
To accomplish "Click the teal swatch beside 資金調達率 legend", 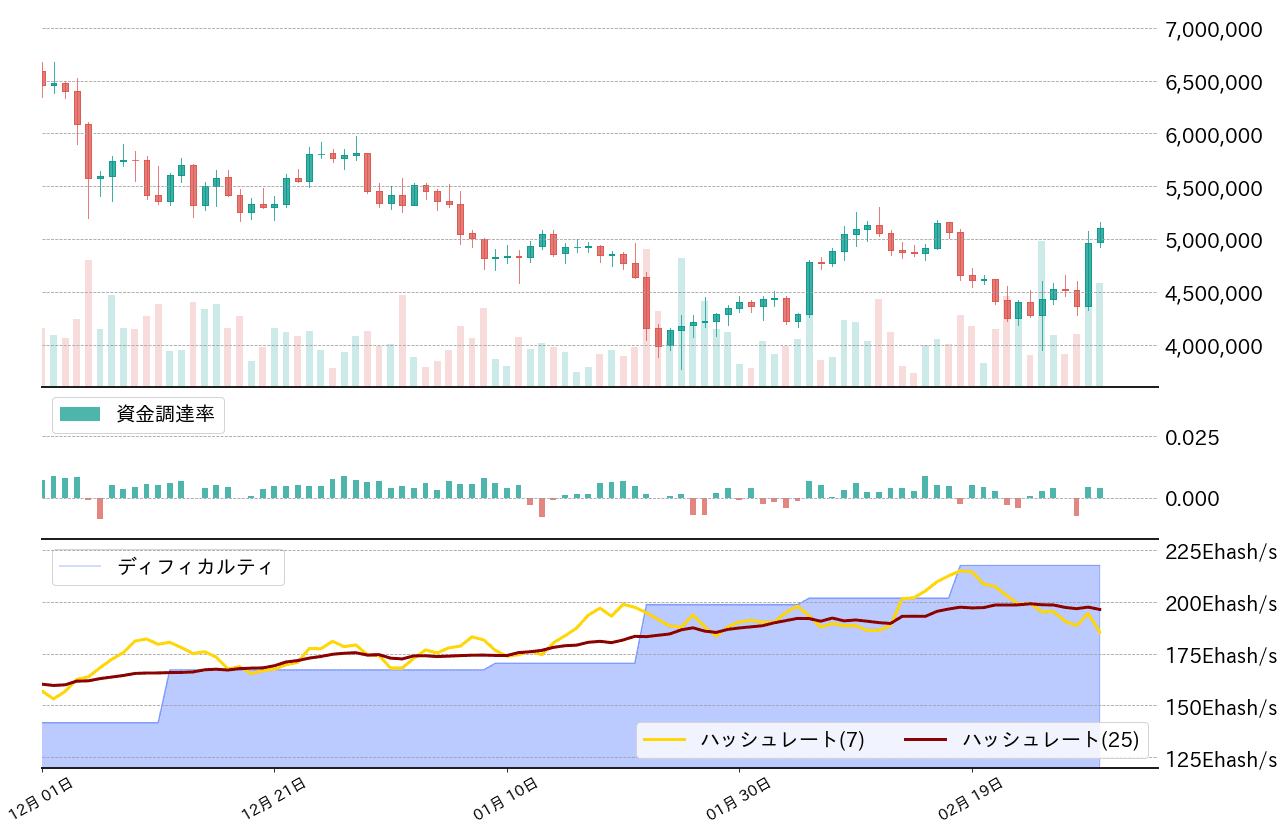I will [80, 411].
